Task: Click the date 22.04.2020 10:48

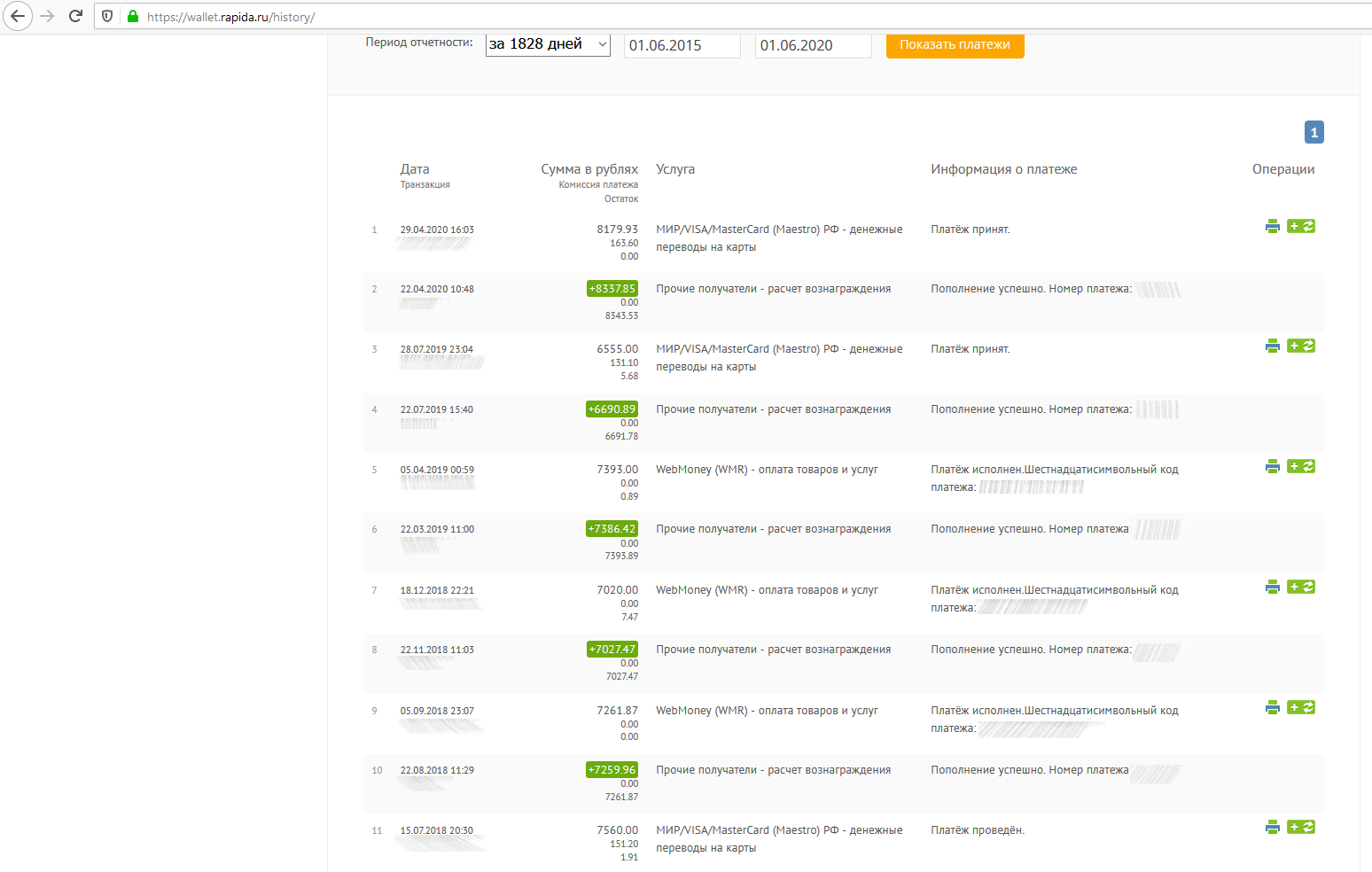Action: click(437, 289)
